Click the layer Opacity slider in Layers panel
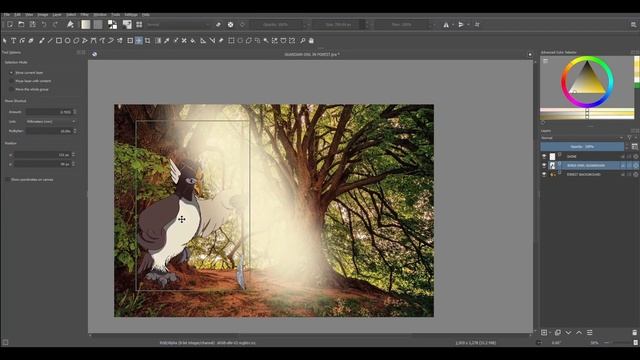The width and height of the screenshot is (640, 360). pyautogui.click(x=582, y=147)
